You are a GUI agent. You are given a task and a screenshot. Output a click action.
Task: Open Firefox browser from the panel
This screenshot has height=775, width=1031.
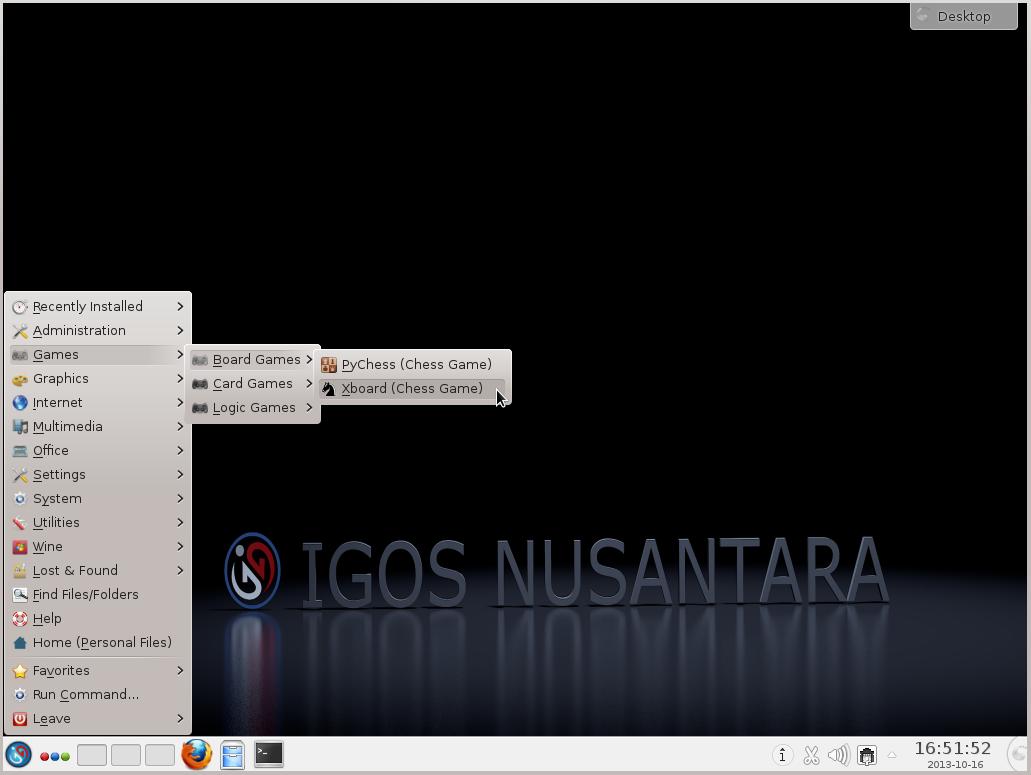coord(196,755)
